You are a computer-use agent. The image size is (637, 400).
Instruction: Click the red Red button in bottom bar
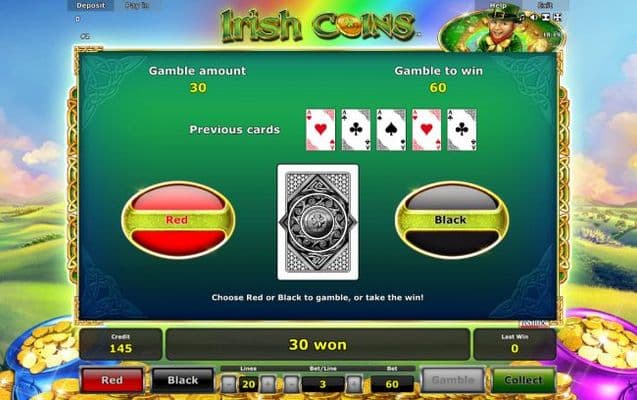112,380
